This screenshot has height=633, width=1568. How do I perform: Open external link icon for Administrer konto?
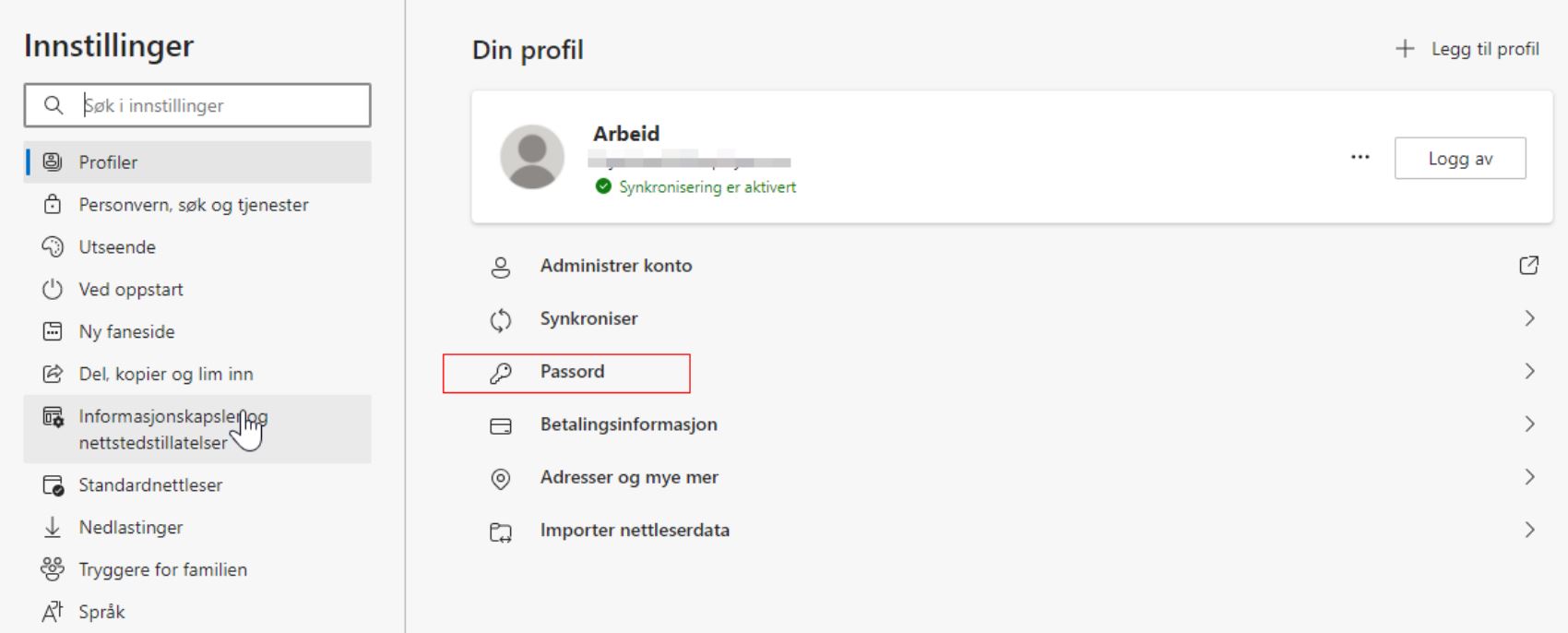1528,266
